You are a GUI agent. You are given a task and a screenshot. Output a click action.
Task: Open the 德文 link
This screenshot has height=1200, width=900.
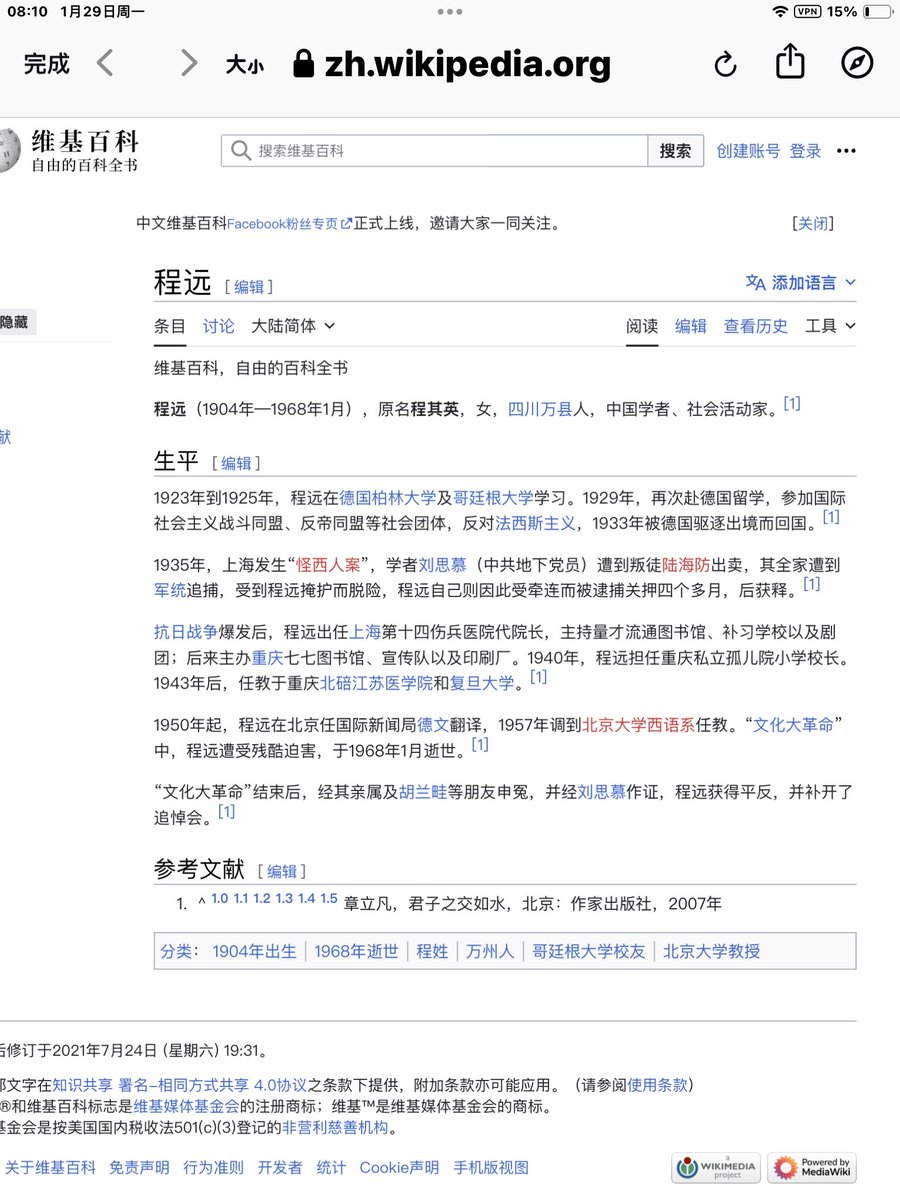(432, 726)
